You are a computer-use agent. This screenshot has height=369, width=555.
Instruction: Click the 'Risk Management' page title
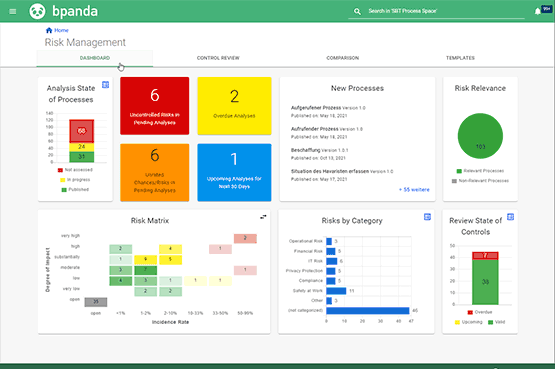[85, 42]
